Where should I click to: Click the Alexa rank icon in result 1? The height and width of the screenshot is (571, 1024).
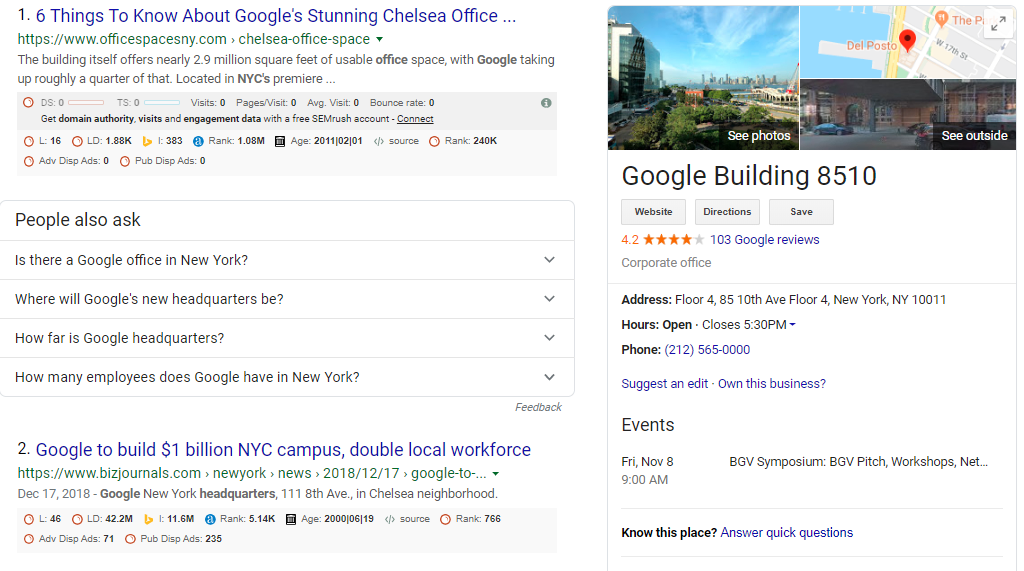point(199,141)
